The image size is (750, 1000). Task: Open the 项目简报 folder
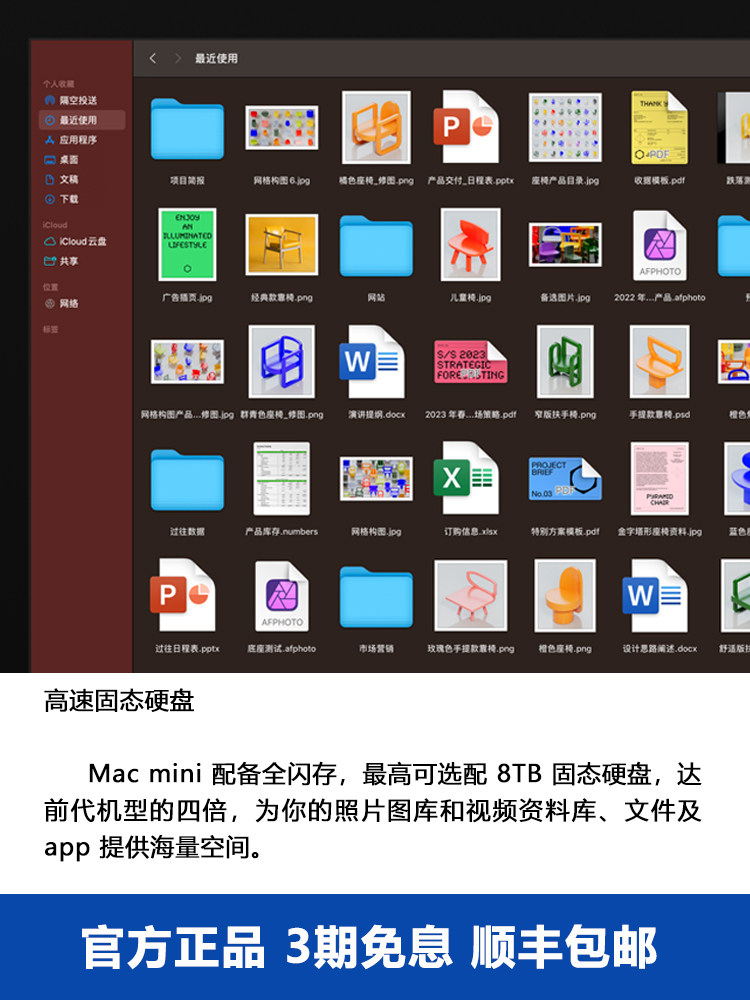coord(187,129)
